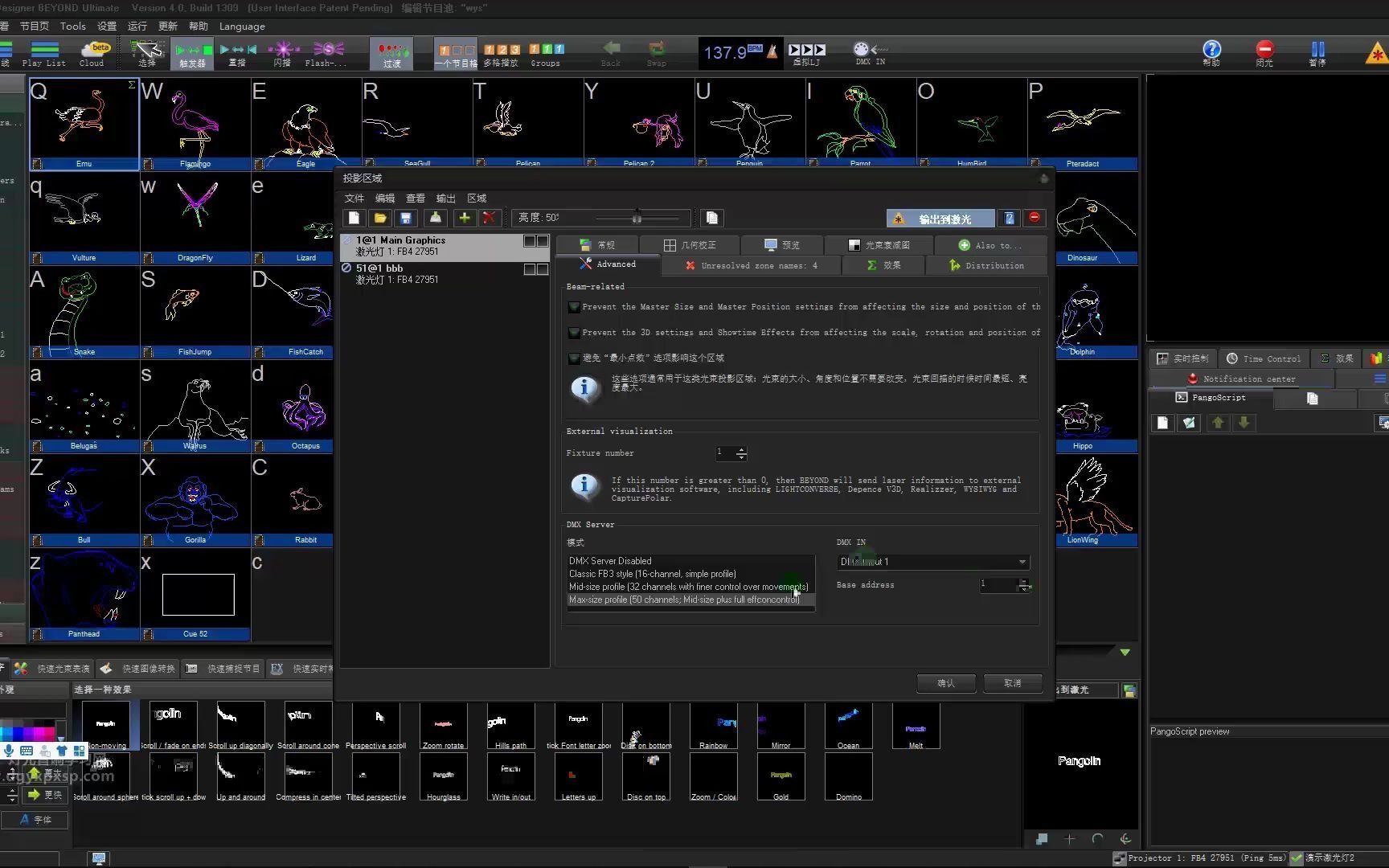
Task: Click the blue 帮助 help icon
Action: [1211, 53]
